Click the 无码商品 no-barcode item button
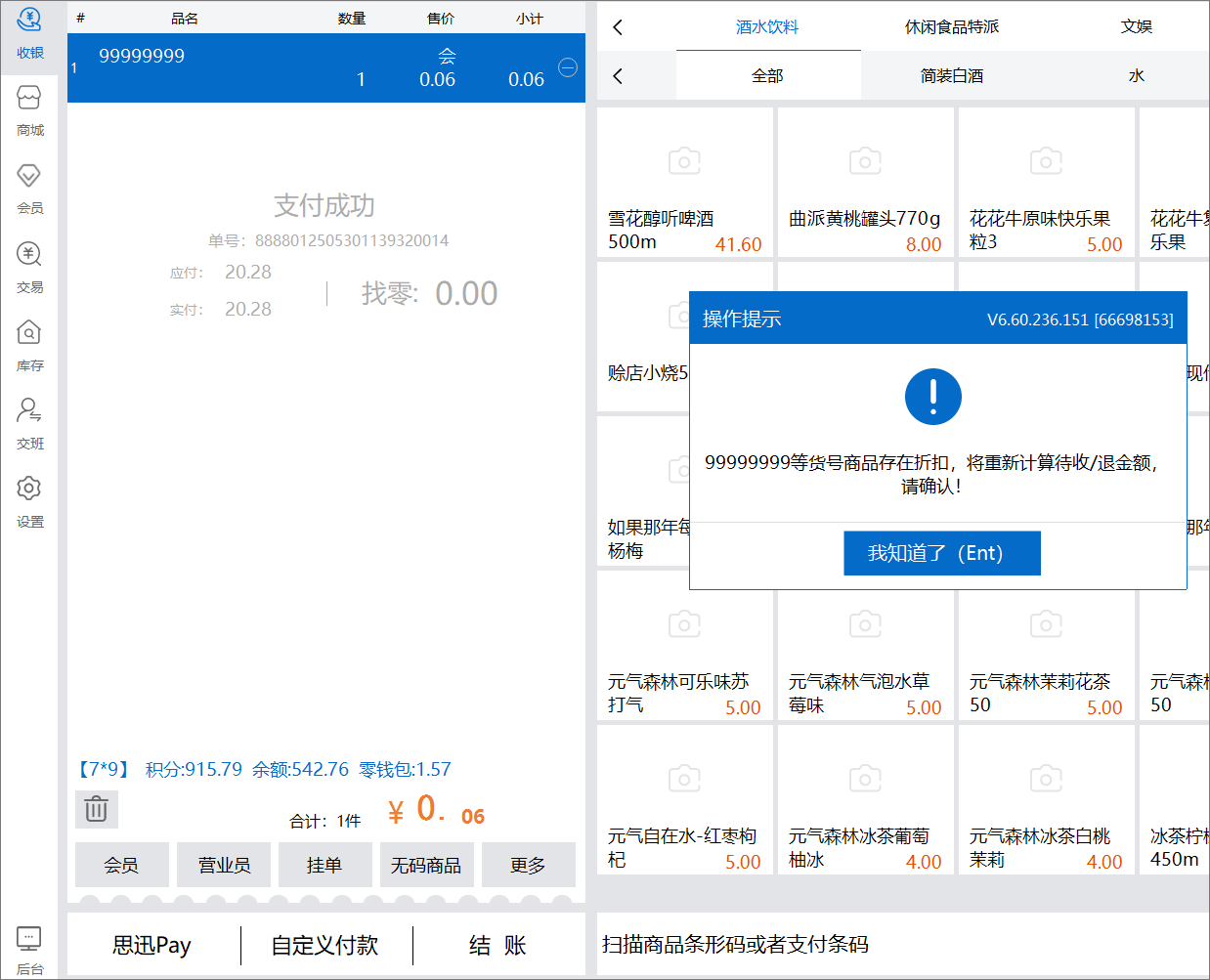The image size is (1210, 980). pyautogui.click(x=427, y=865)
